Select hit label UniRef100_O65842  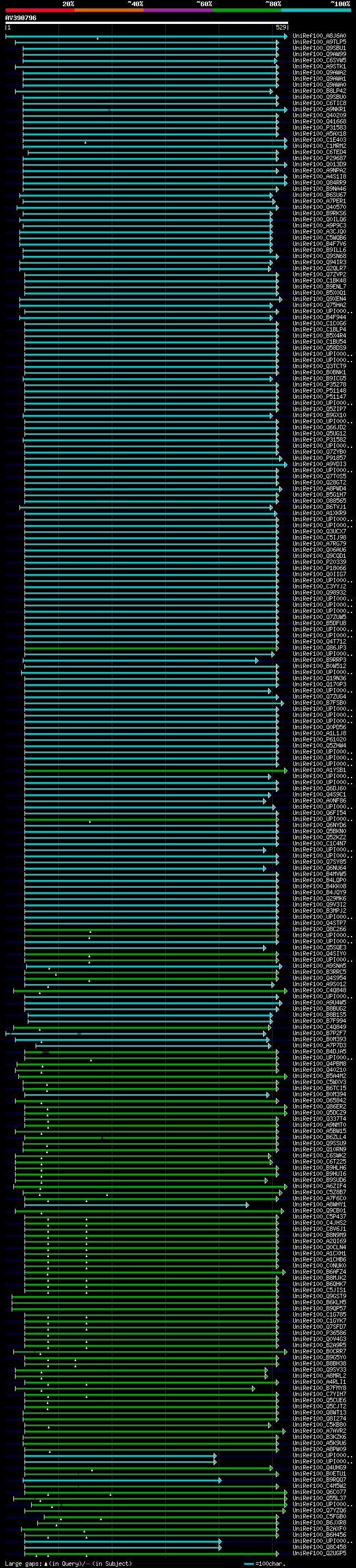[319, 1101]
